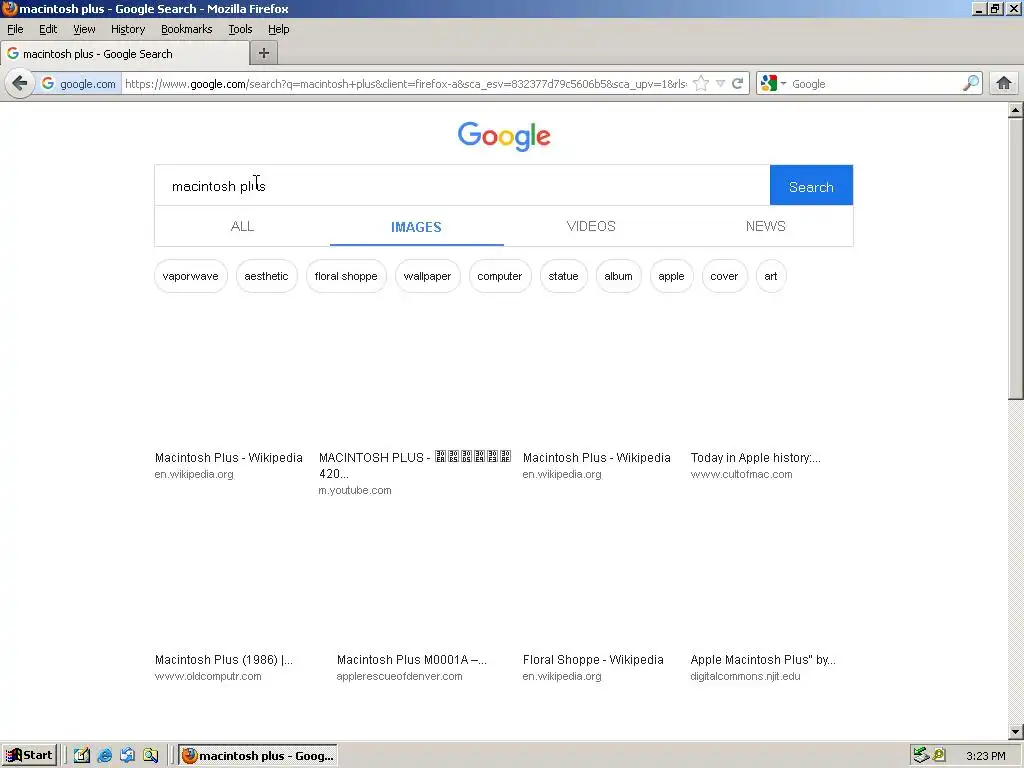Screen dimensions: 1024x768
Task: Open the View menu
Action: click(x=84, y=29)
